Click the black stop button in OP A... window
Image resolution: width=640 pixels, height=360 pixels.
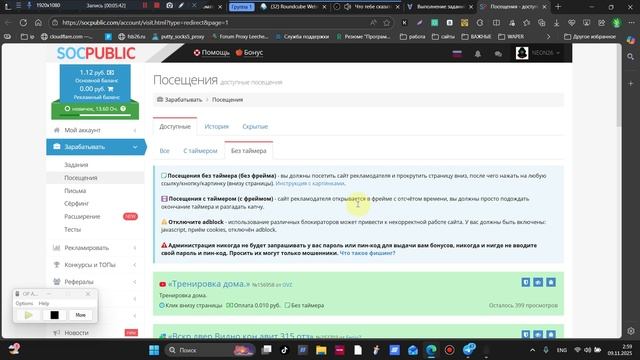coord(54,316)
